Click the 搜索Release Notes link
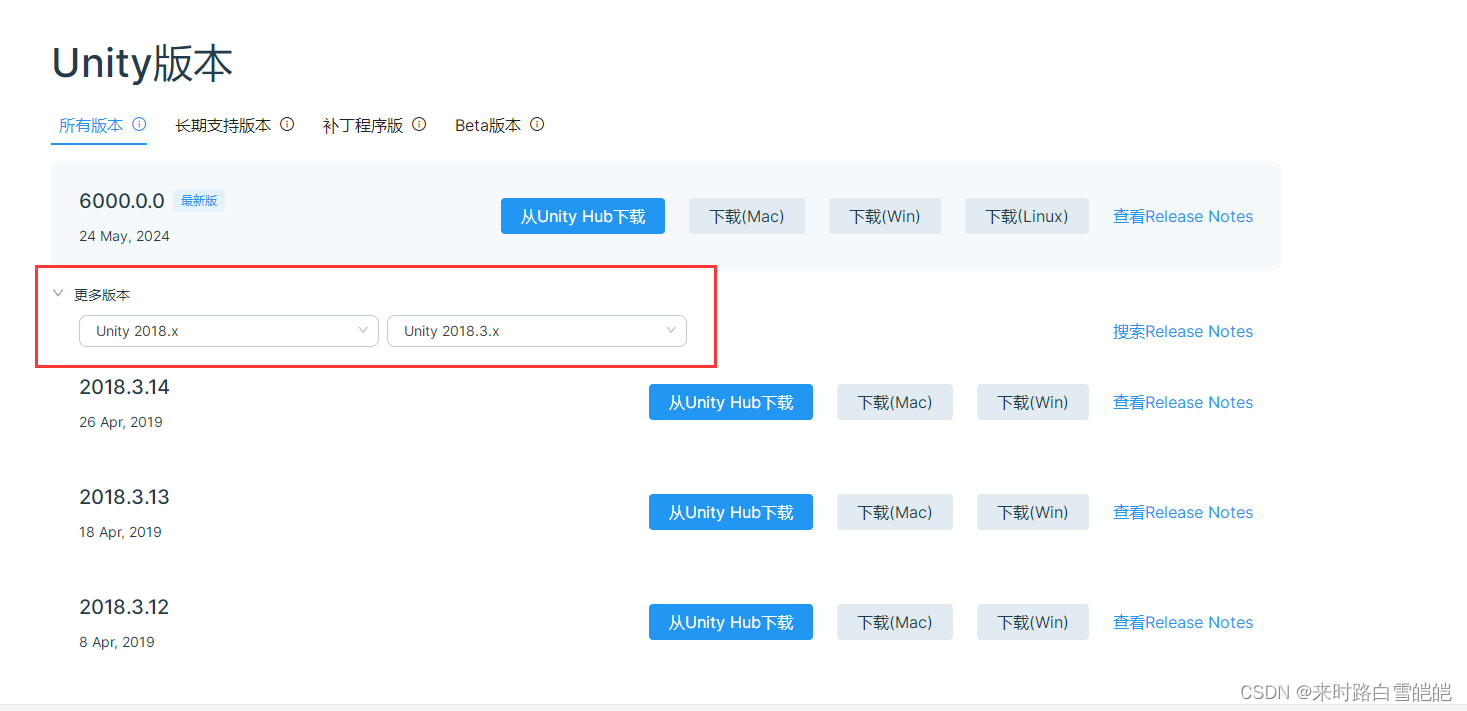 pyautogui.click(x=1183, y=331)
